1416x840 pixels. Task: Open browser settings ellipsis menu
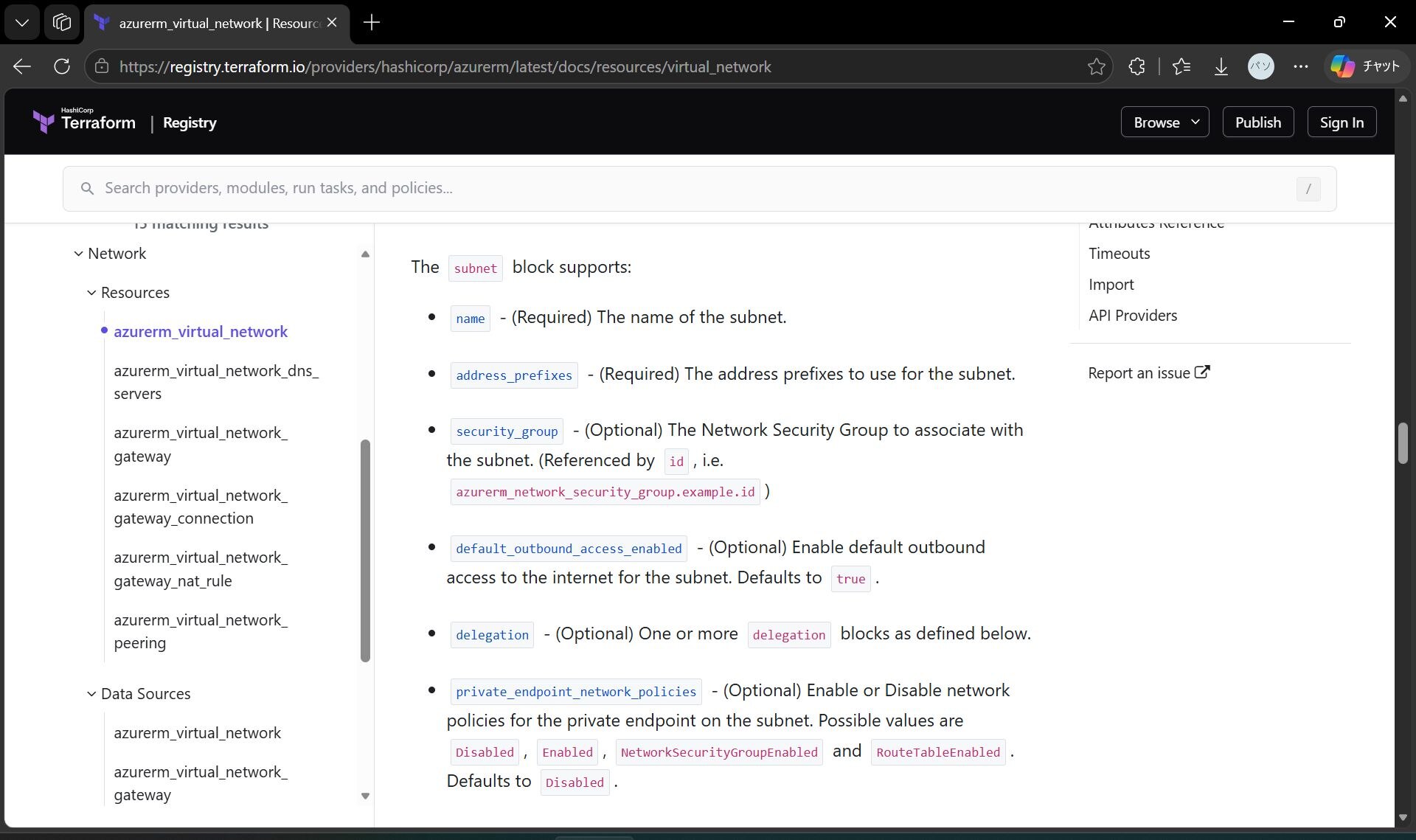[1301, 66]
